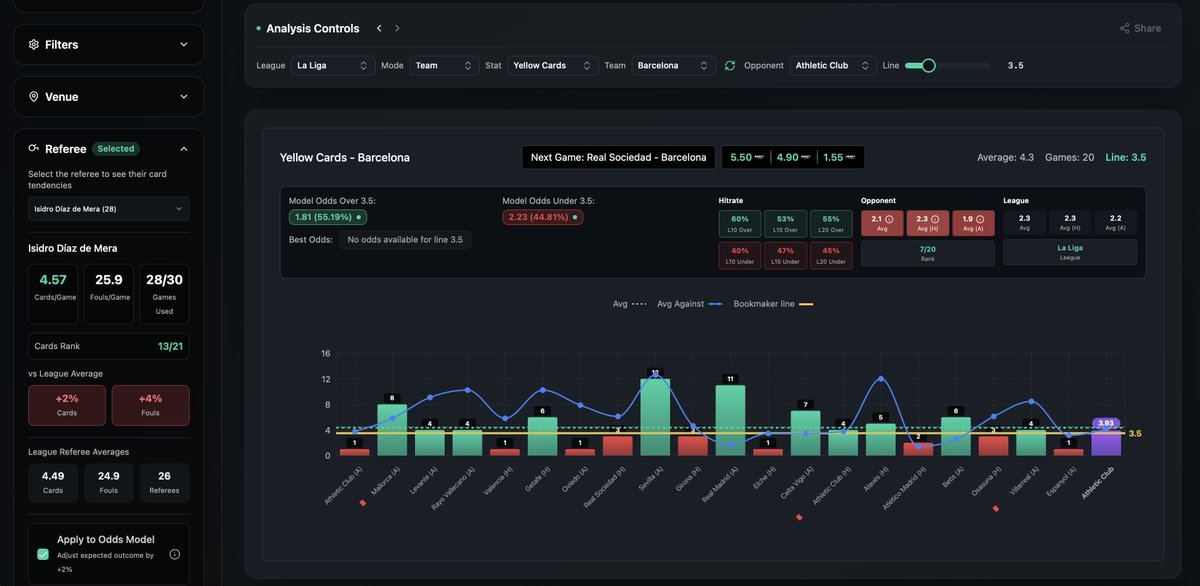1200x586 pixels.
Task: Click the Share button
Action: [x=1140, y=28]
